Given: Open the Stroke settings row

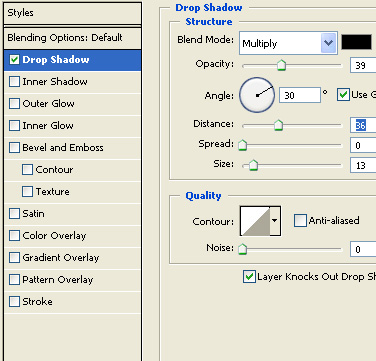Looking at the screenshot, I should click(x=73, y=302).
